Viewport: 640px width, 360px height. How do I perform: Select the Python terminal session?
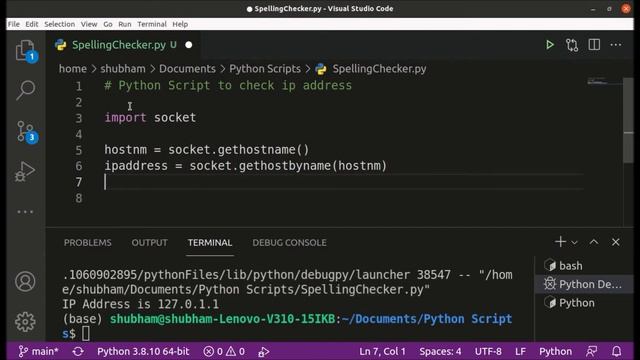click(x=584, y=303)
